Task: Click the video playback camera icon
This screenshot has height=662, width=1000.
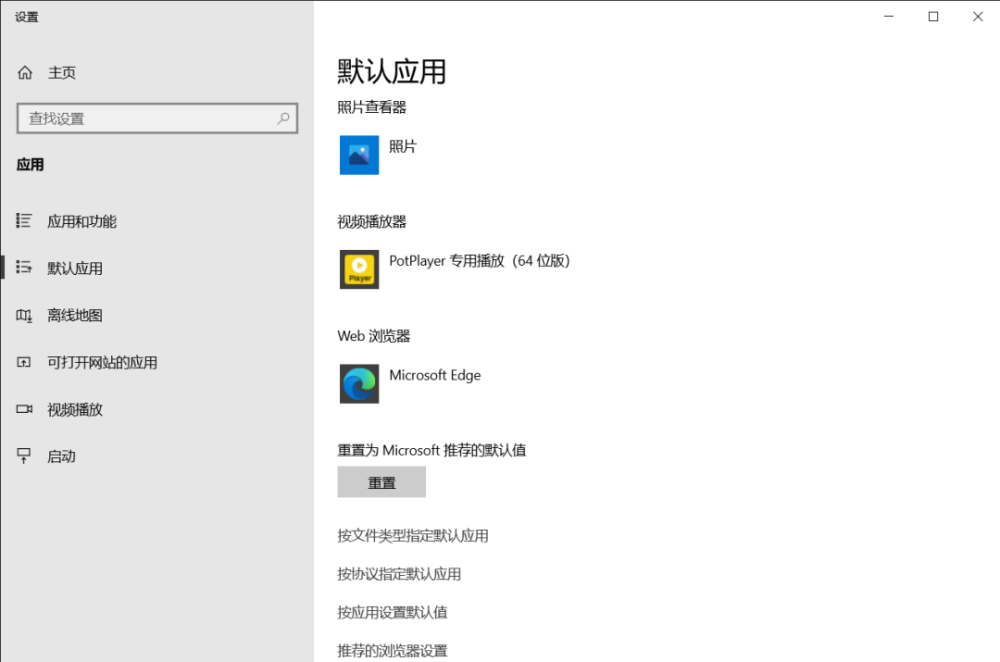Action: (25, 409)
